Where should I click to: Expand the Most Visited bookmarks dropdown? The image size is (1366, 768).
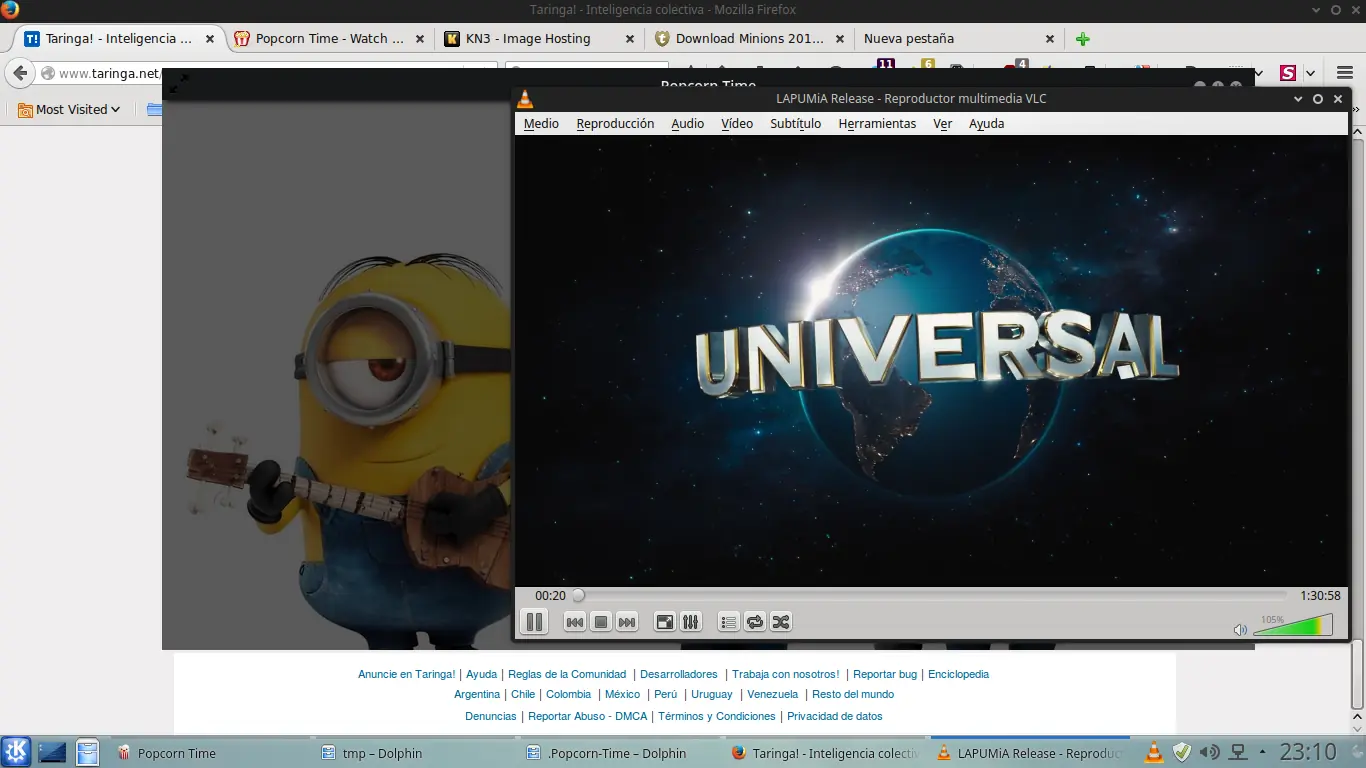[x=69, y=110]
